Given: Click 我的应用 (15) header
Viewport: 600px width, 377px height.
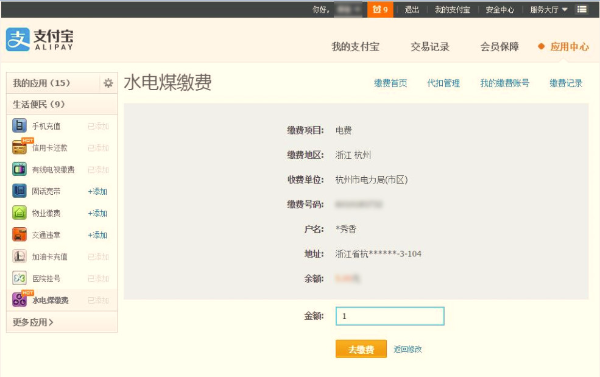Looking at the screenshot, I should (x=42, y=83).
